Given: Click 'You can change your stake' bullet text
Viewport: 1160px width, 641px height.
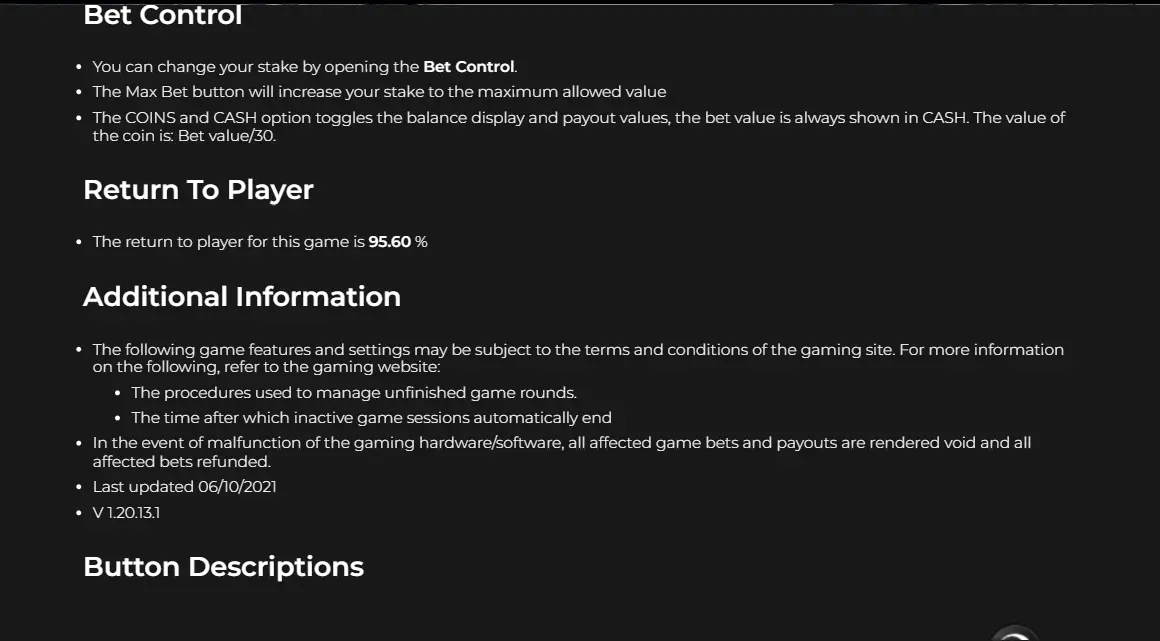Looking at the screenshot, I should tap(305, 67).
